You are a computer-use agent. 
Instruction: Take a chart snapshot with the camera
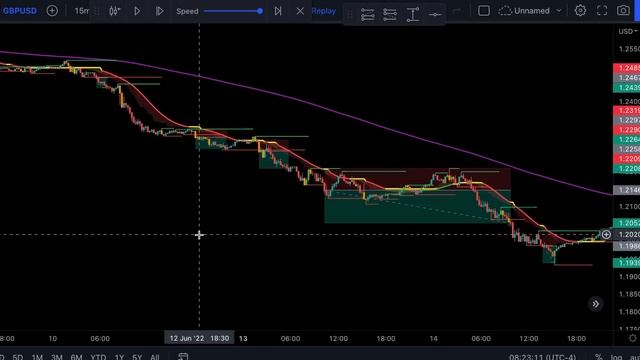(623, 11)
